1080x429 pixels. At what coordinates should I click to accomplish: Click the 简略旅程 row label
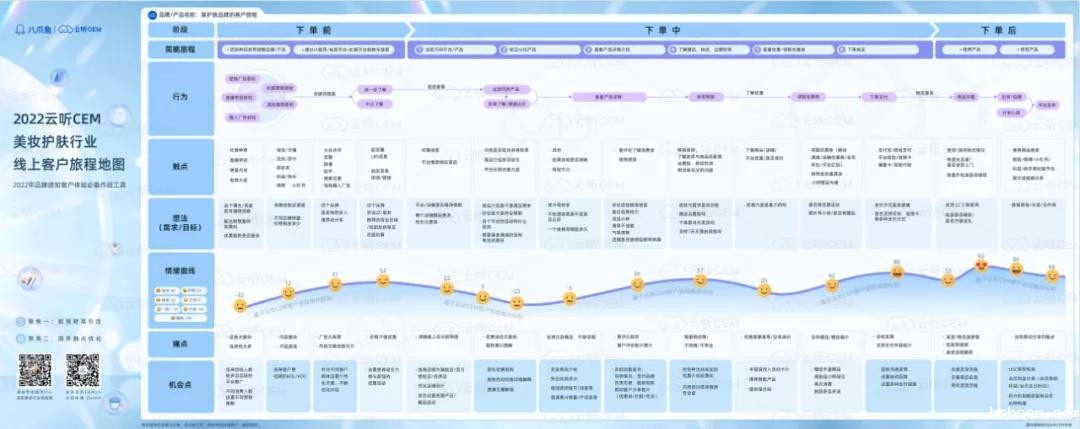174,48
